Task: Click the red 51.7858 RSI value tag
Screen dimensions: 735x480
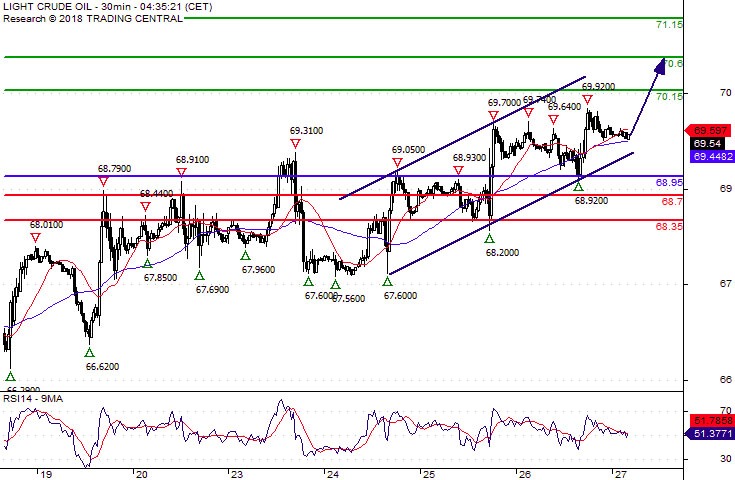Action: click(x=712, y=420)
